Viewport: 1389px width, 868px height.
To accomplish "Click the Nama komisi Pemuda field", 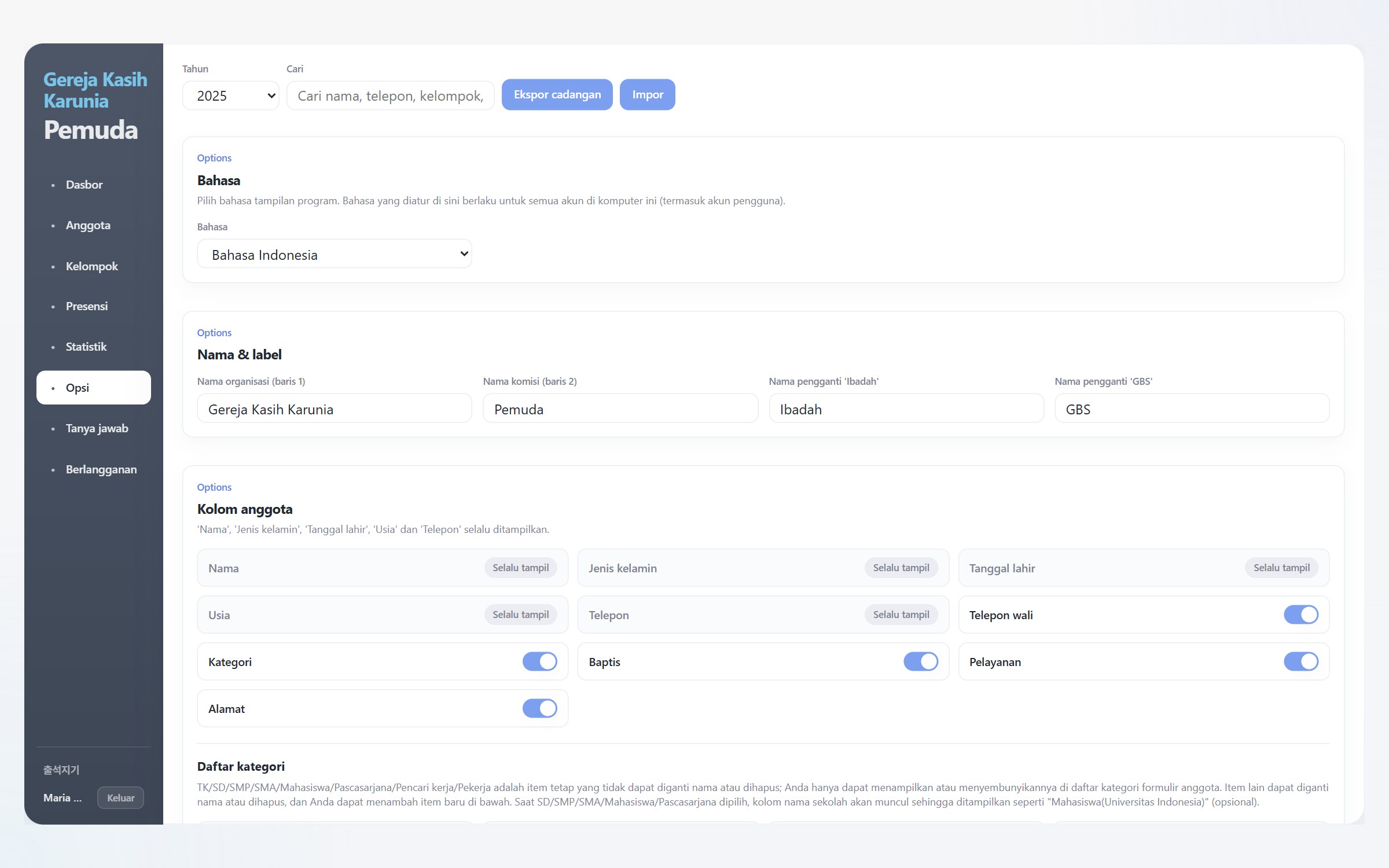I will click(620, 409).
